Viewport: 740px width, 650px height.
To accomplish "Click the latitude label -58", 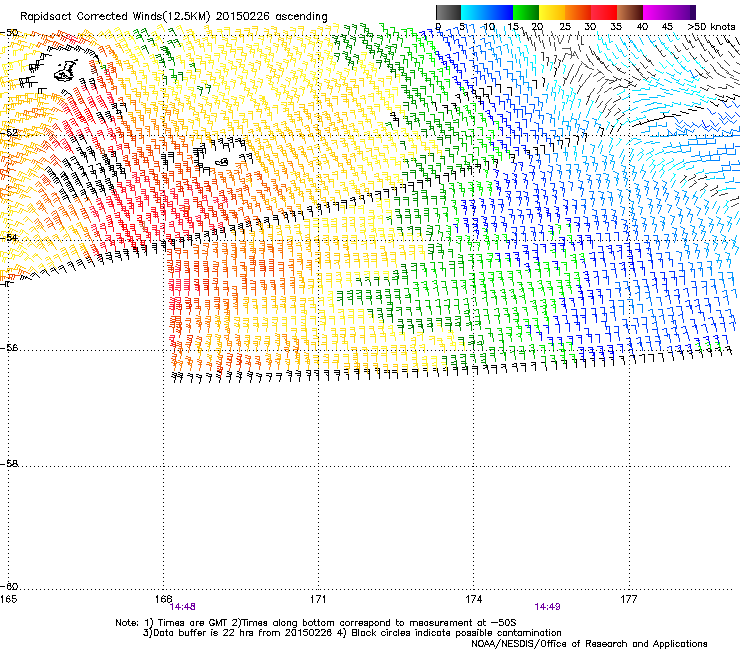I will click(x=9, y=464).
